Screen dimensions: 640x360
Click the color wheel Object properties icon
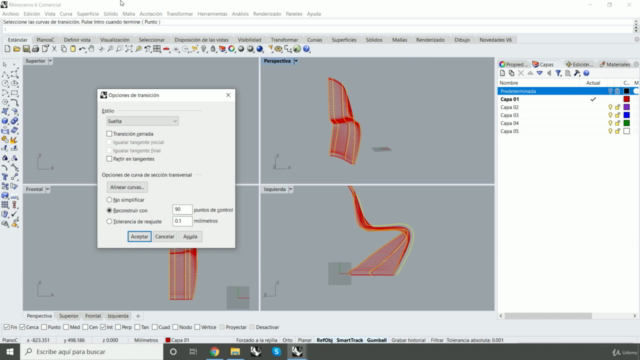point(231,49)
